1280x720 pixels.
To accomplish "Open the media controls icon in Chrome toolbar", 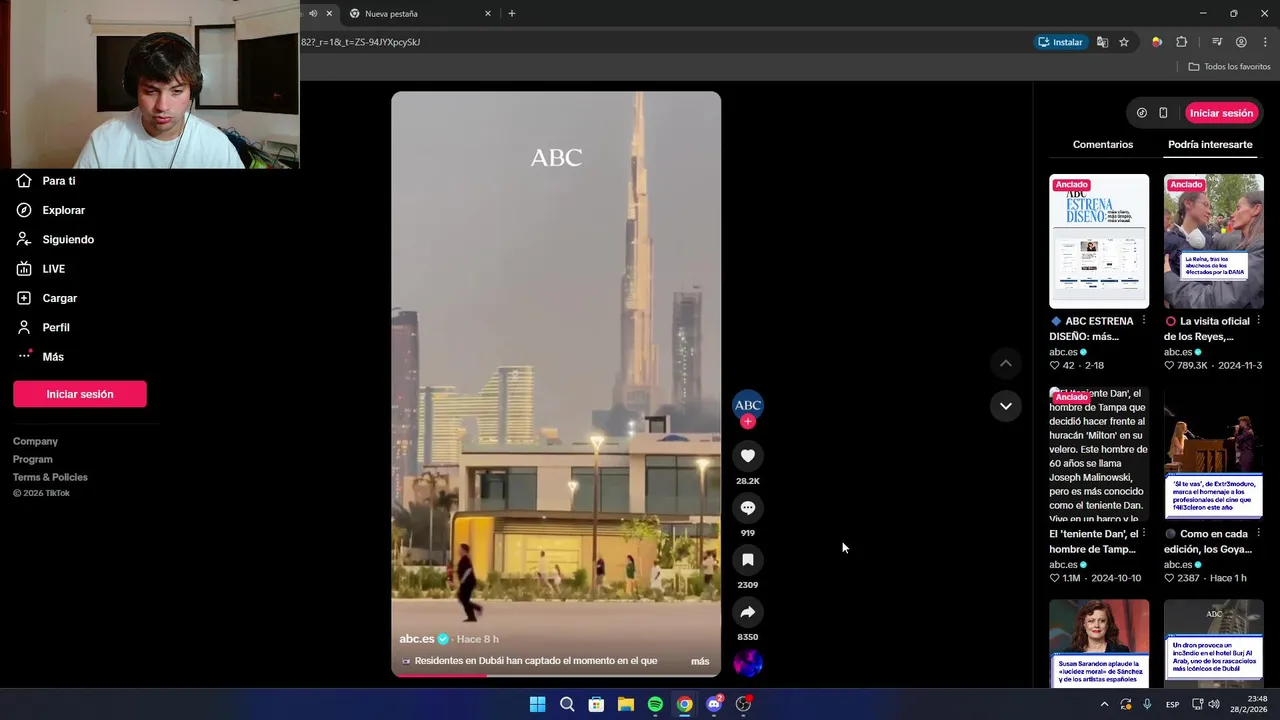I will click(1217, 42).
